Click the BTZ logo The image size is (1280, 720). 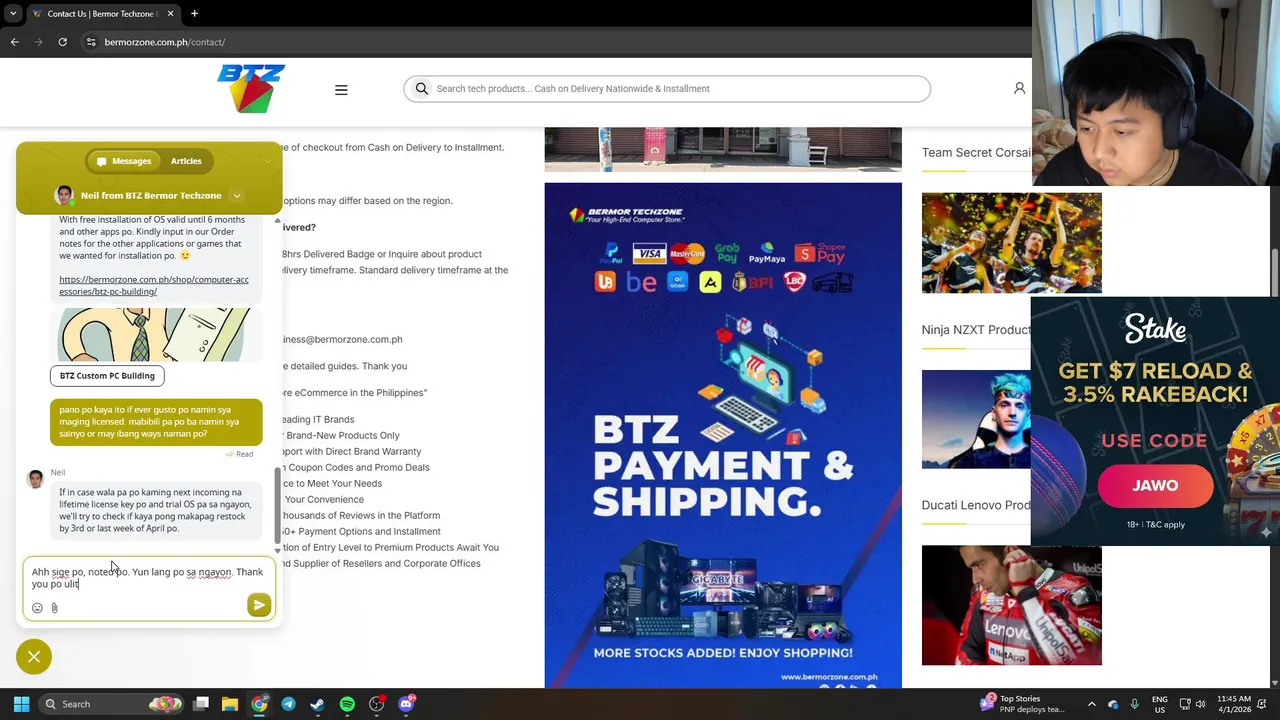click(251, 88)
